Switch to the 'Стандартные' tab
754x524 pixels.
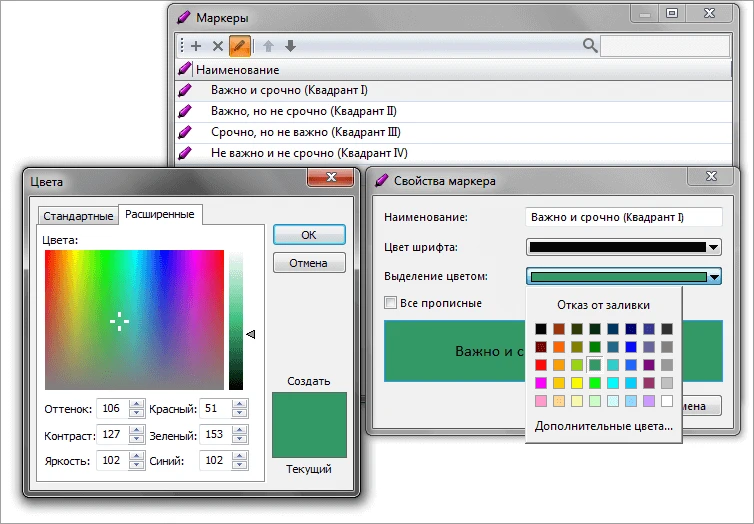coord(77,215)
